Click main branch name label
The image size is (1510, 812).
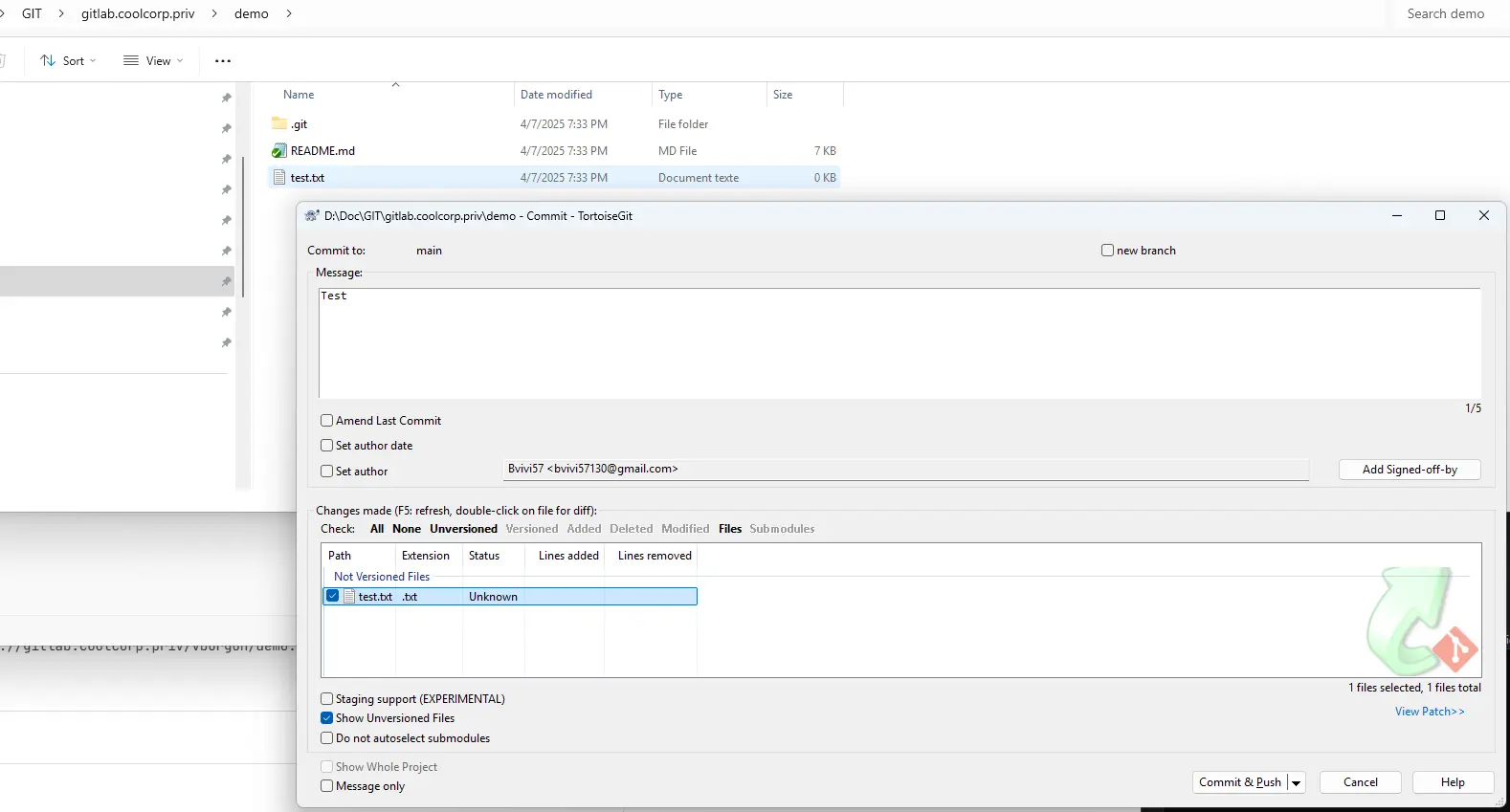coord(429,251)
